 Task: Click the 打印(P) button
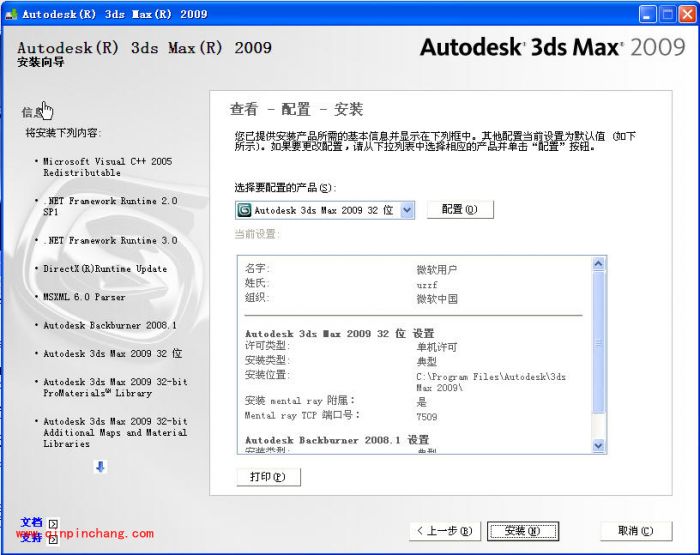point(268,477)
